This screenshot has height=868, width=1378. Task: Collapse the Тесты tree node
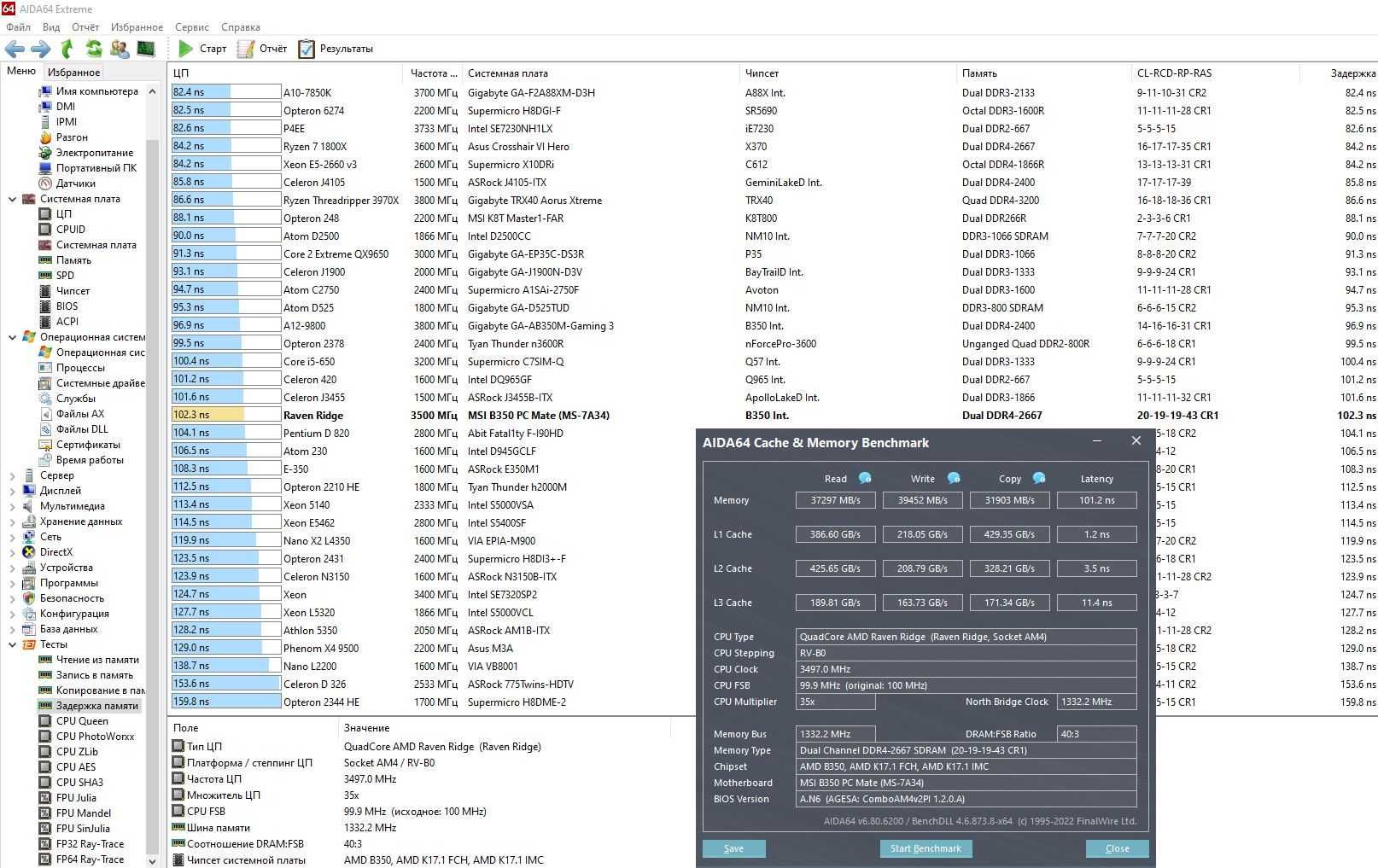pyautogui.click(x=12, y=644)
